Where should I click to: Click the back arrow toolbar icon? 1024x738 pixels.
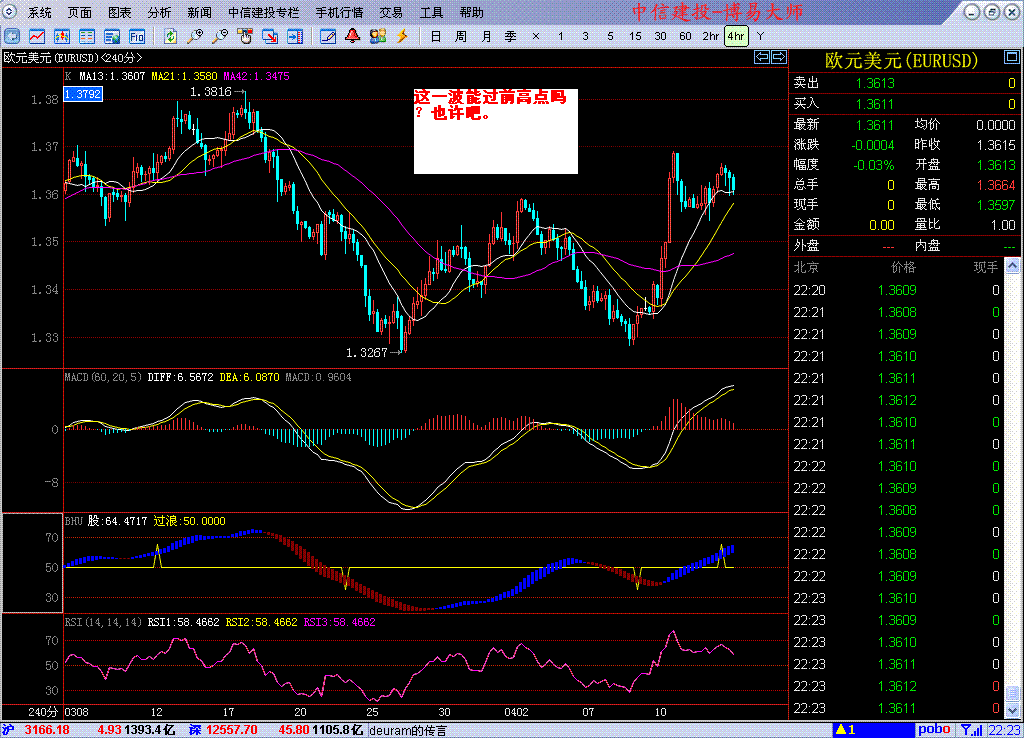pyautogui.click(x=12, y=37)
